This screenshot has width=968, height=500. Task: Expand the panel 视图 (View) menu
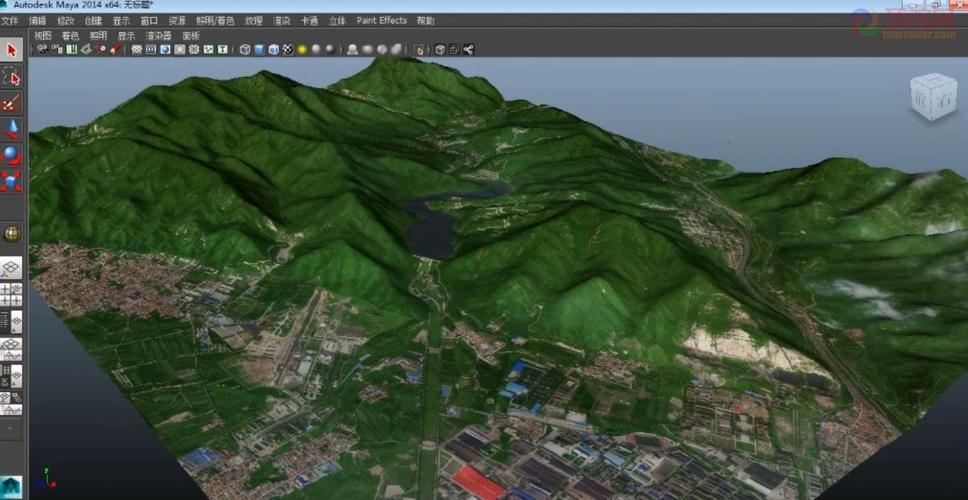tap(42, 35)
